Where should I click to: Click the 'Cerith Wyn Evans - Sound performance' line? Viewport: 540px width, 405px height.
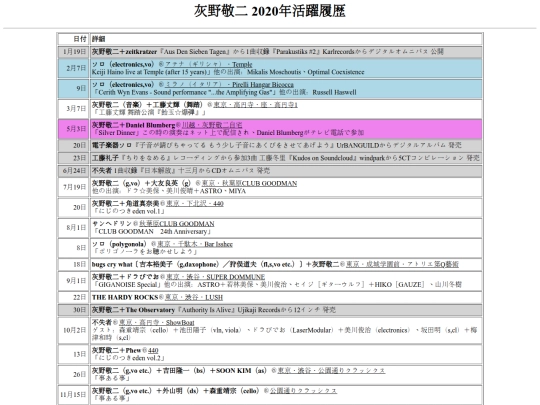click(x=225, y=92)
